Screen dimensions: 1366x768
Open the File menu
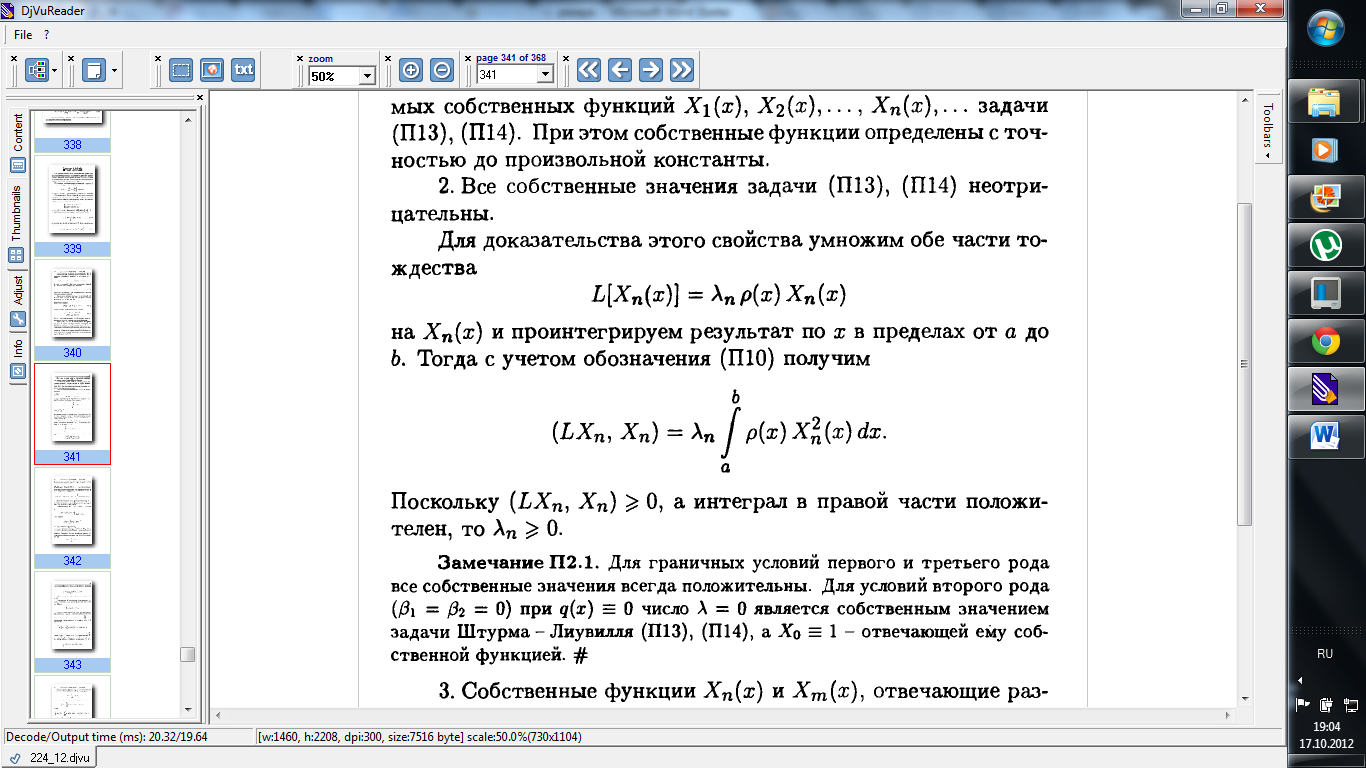[23, 35]
